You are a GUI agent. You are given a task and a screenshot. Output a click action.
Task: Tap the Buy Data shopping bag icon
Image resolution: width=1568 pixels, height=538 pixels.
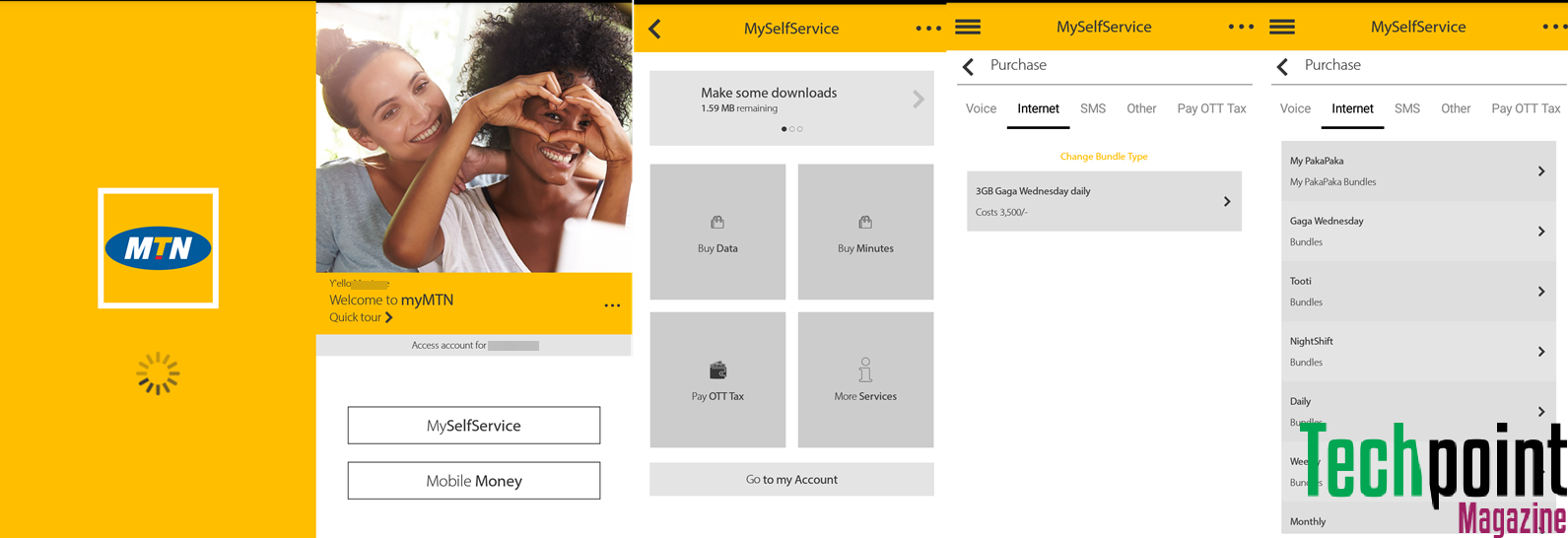pos(717,223)
